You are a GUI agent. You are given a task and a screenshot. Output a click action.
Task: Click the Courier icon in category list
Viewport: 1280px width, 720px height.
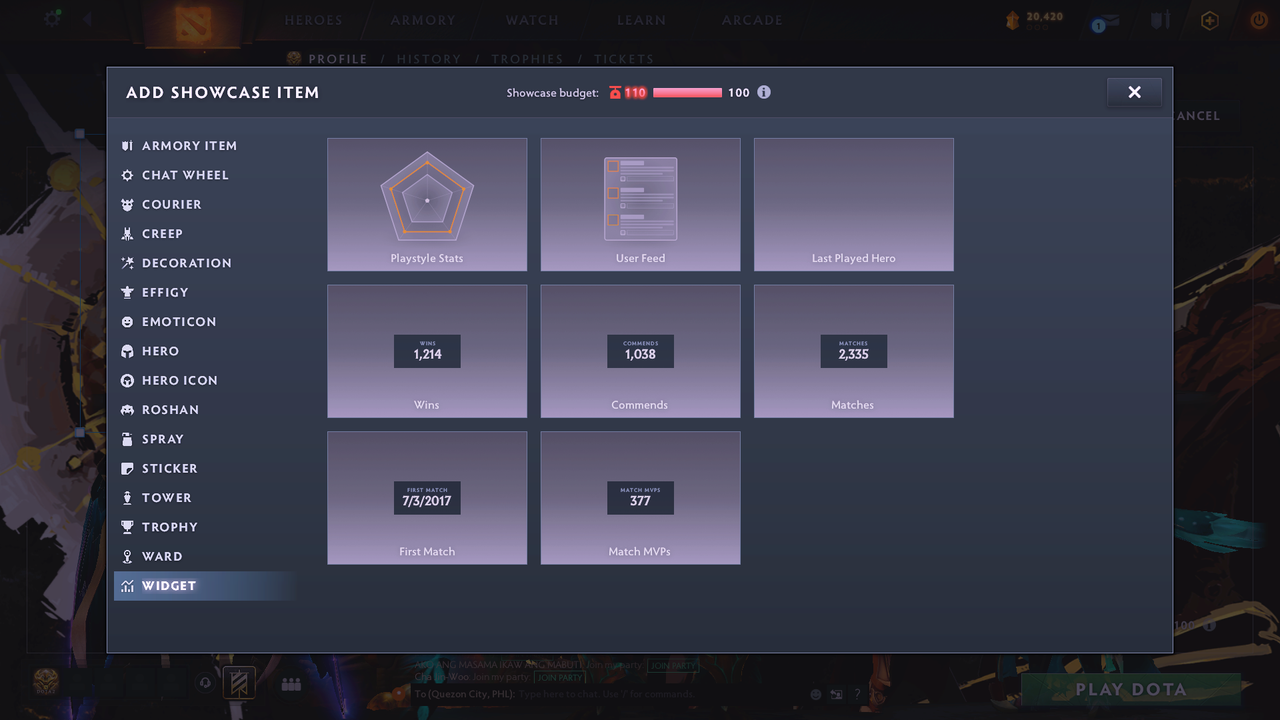127,204
